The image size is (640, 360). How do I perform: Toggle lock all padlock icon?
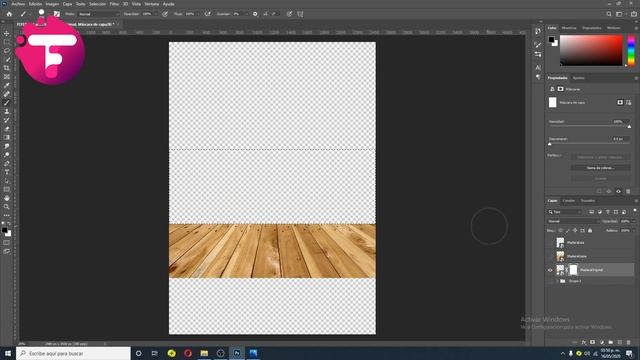pos(590,231)
